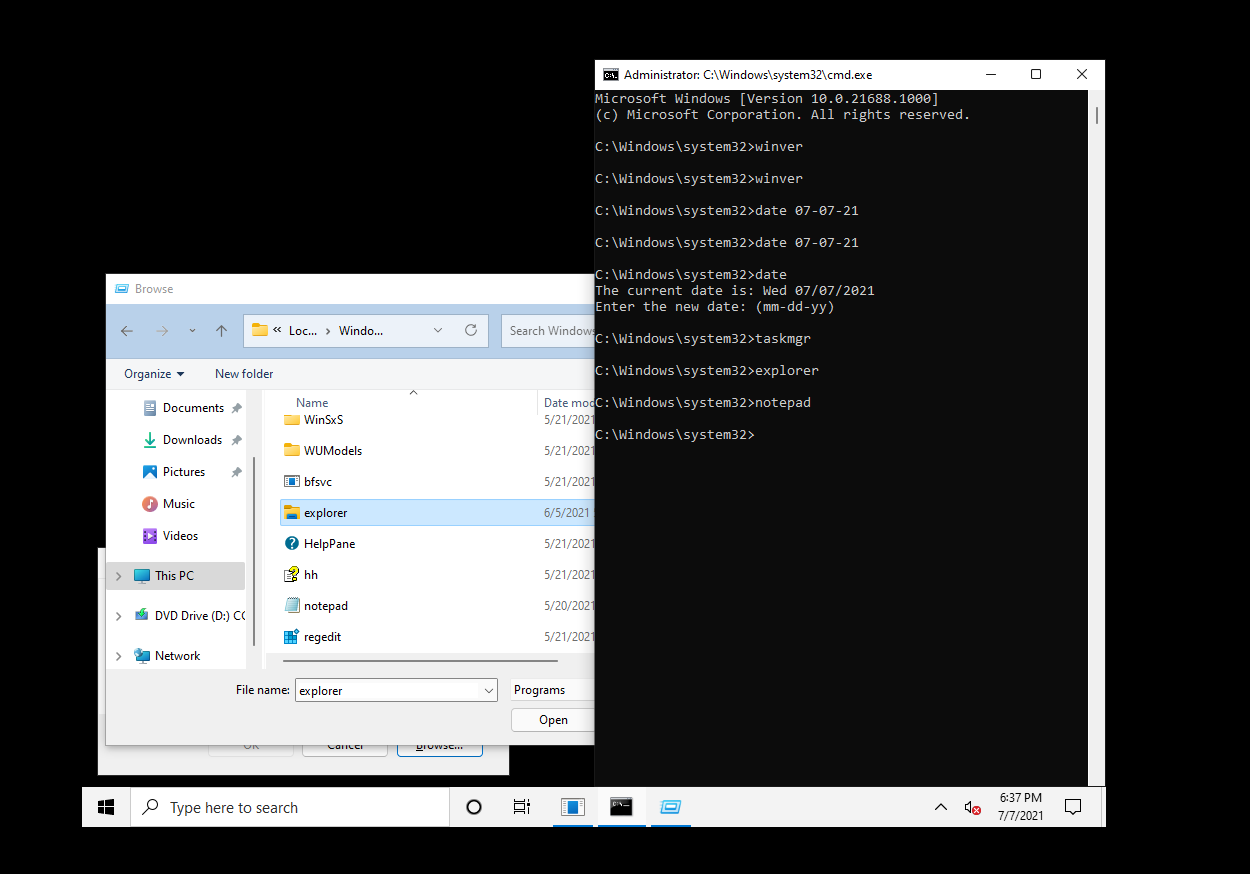Click the Cortana circle on taskbar
Screen dimensions: 1250x874
tap(474, 807)
